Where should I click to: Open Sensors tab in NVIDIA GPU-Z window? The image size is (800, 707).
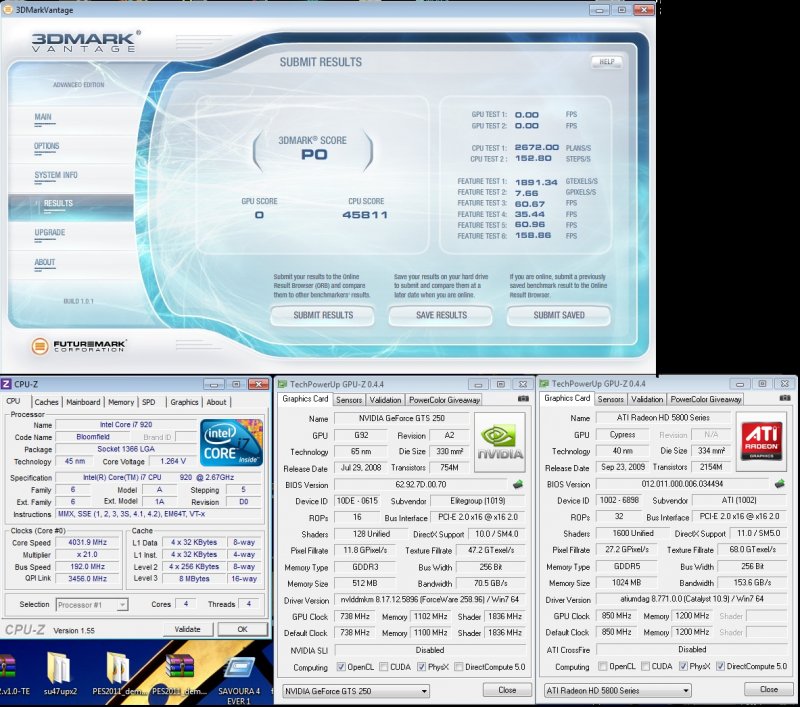click(349, 400)
